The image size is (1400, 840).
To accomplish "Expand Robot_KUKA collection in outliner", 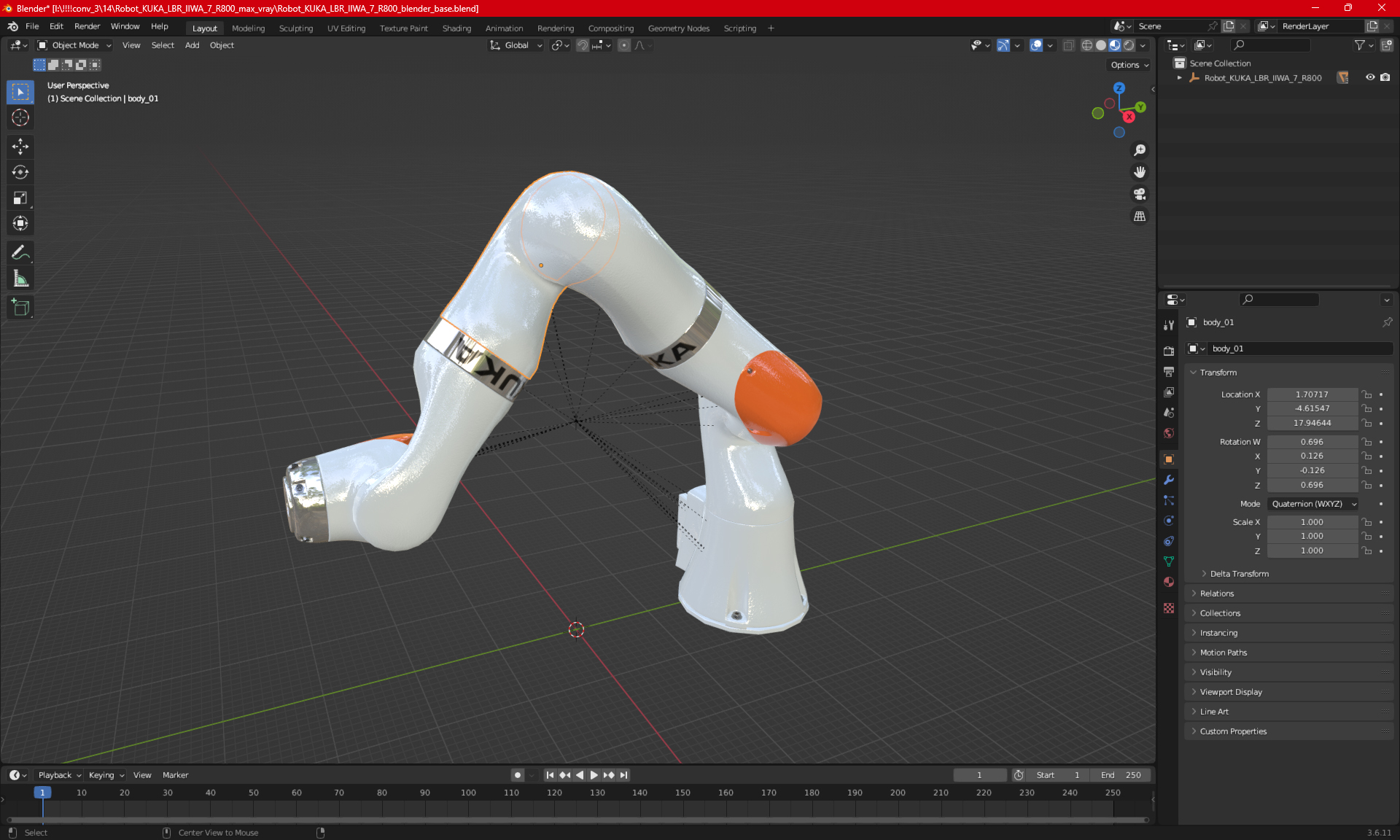I will 1179,78.
